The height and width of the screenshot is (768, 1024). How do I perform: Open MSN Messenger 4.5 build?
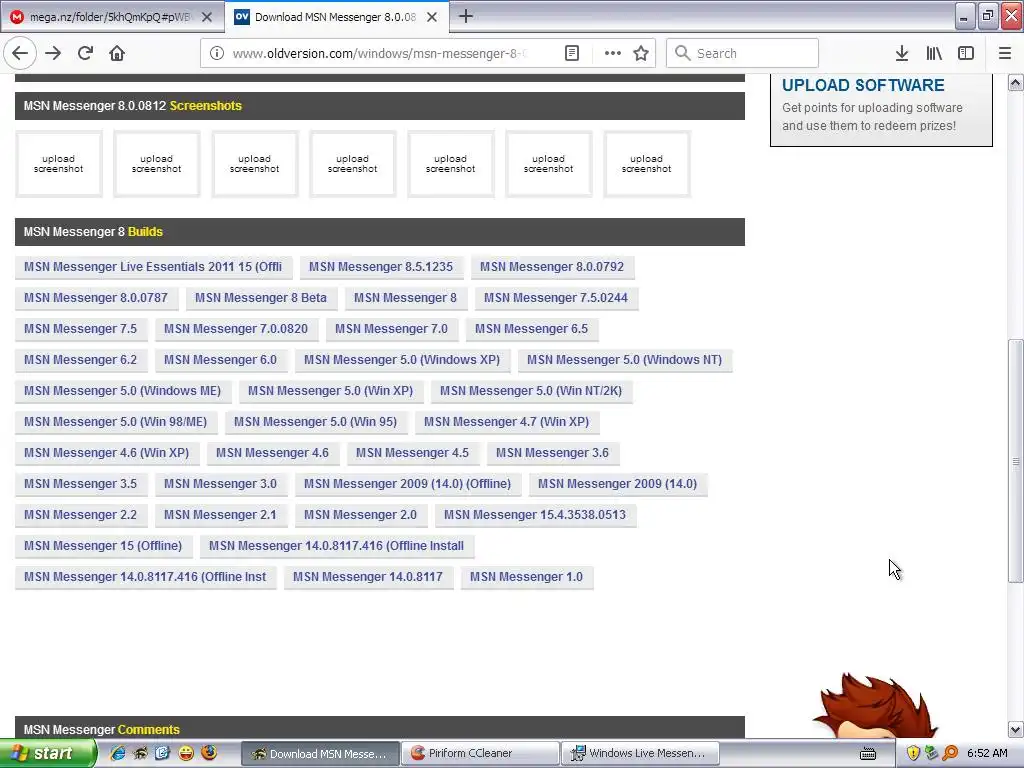click(412, 453)
